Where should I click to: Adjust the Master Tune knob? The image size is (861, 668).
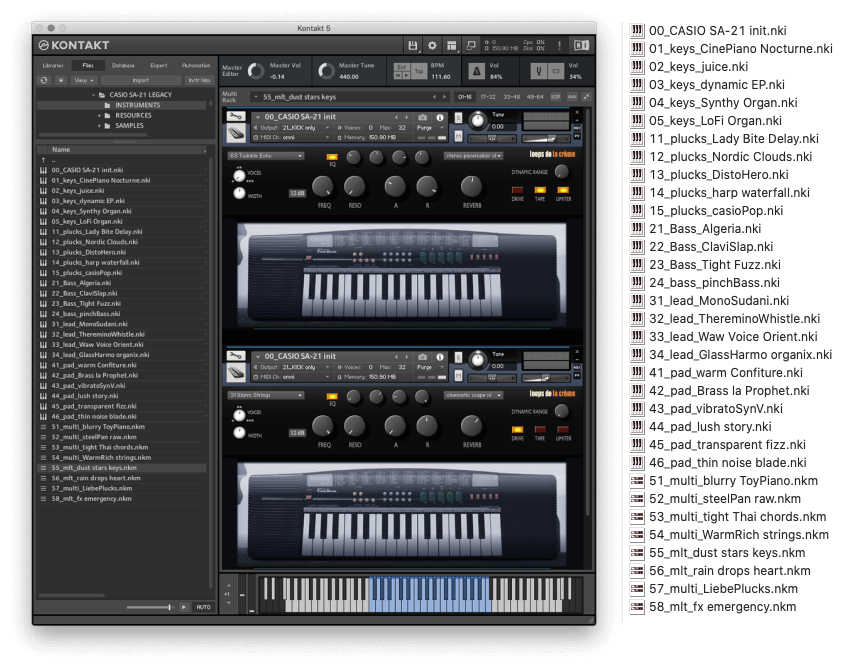click(x=326, y=71)
